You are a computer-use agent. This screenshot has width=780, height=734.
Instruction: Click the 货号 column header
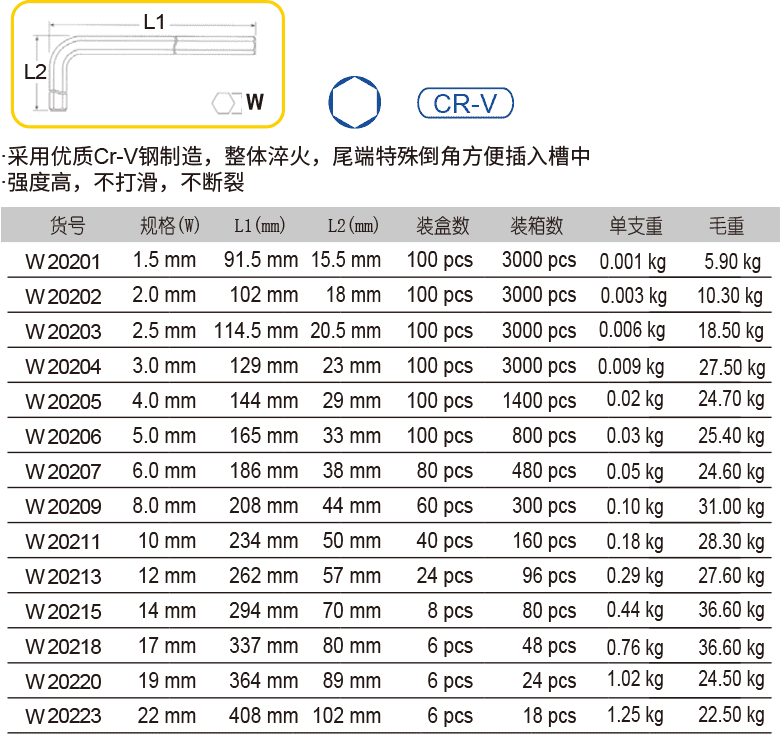[x=67, y=226]
